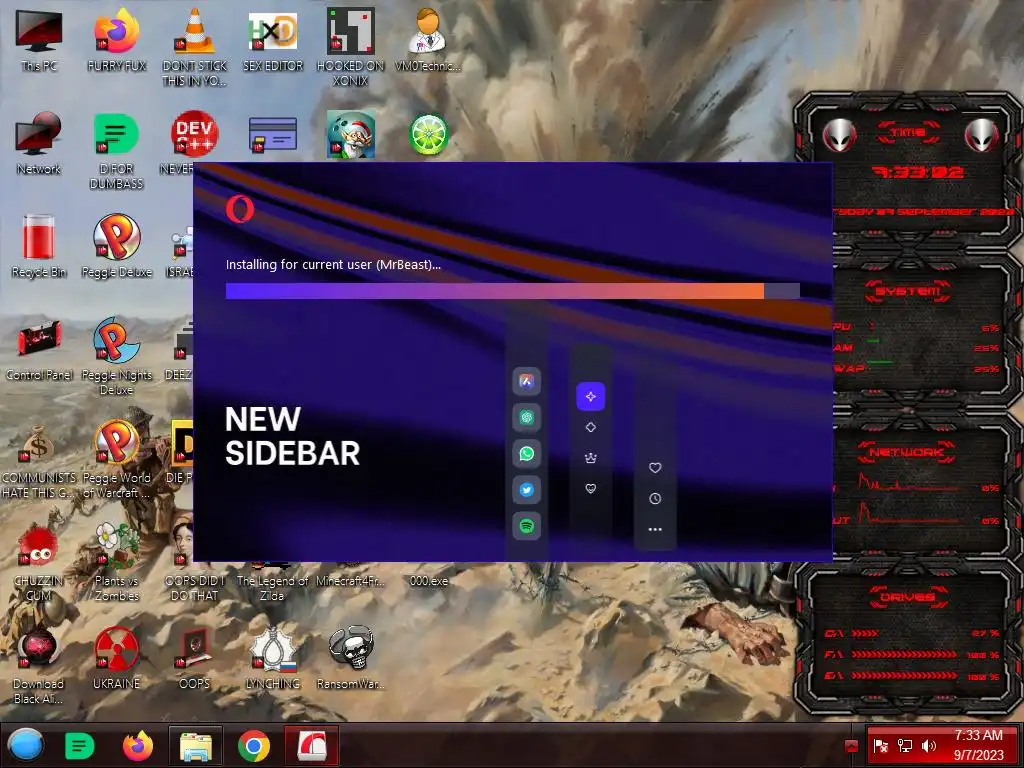Select the red fuzzy Chuzzle desktop icon

tap(39, 547)
